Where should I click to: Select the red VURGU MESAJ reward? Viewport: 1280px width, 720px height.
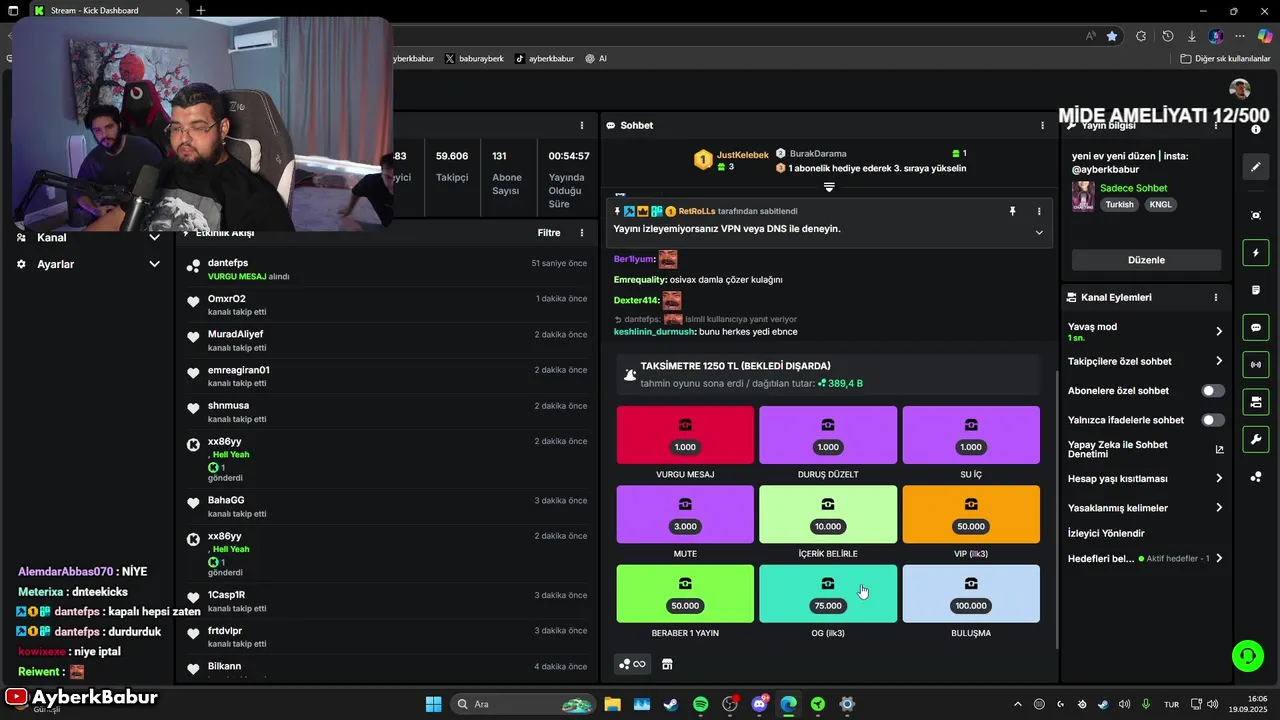click(685, 435)
